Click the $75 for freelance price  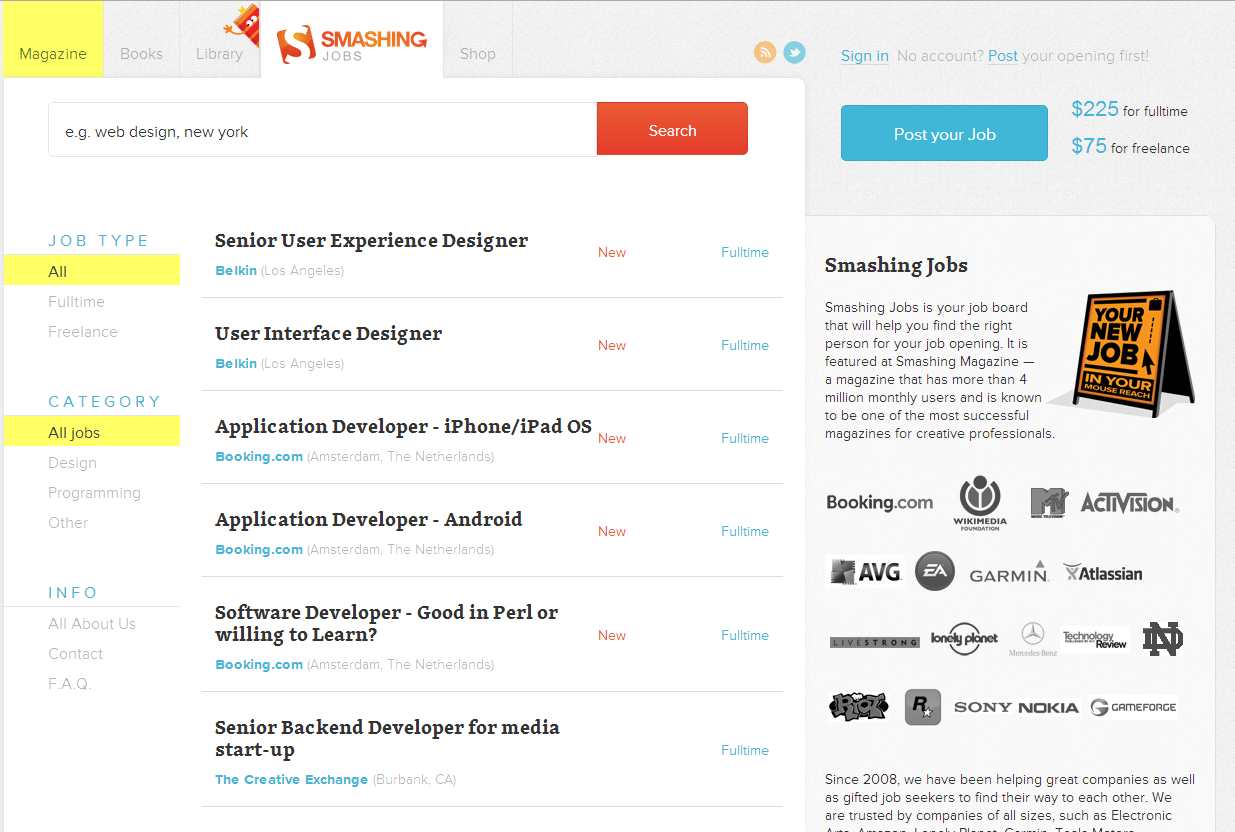tap(1130, 146)
